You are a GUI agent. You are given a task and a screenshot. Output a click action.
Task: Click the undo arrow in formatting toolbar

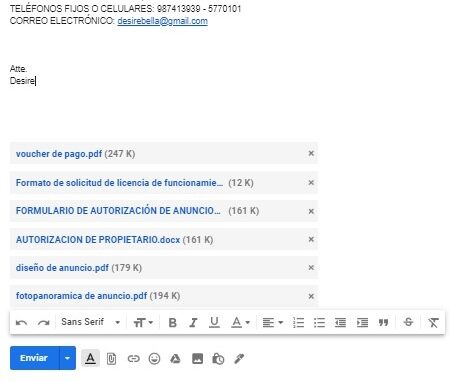click(22, 323)
